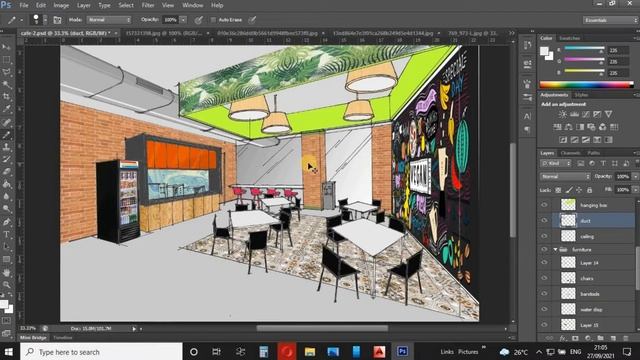Lock image pixels brush icon
640x360 pixels.
(569, 190)
